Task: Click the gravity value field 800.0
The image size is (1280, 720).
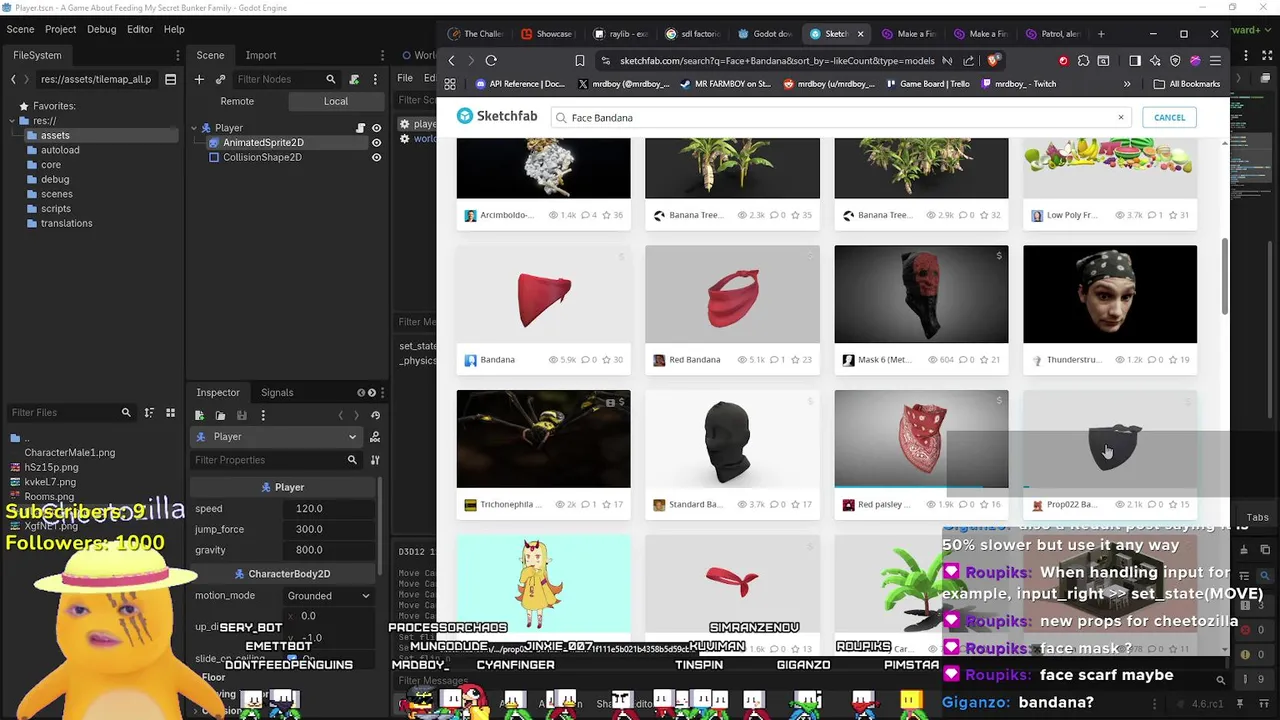Action: [x=330, y=550]
